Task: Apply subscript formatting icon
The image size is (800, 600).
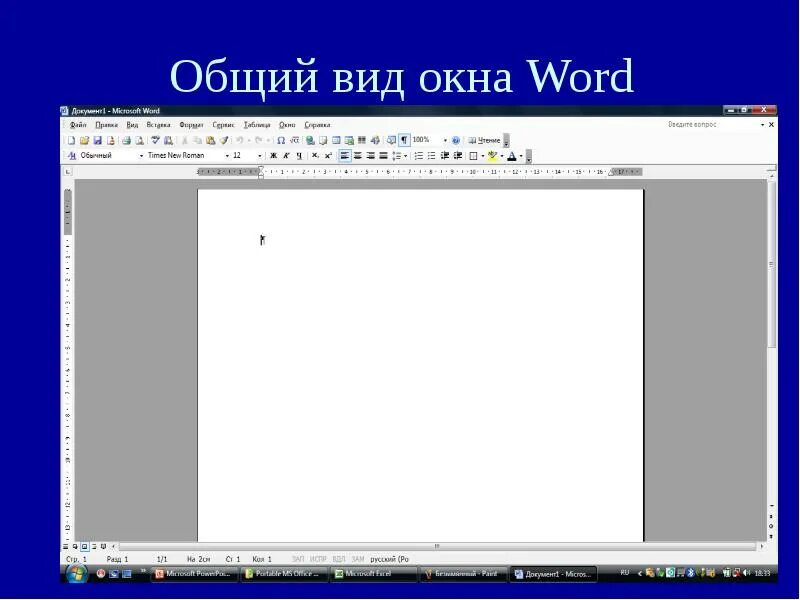Action: [315, 156]
